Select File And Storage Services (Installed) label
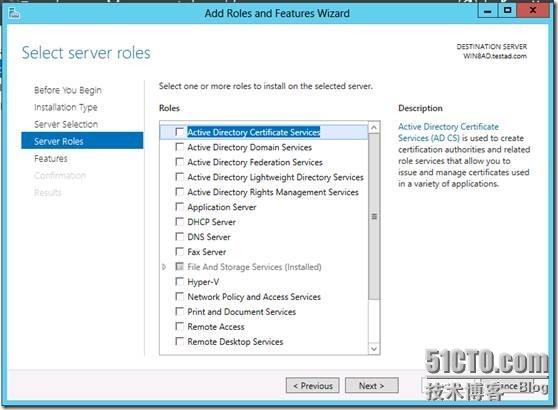Image resolution: width=558 pixels, height=410 pixels. (254, 267)
